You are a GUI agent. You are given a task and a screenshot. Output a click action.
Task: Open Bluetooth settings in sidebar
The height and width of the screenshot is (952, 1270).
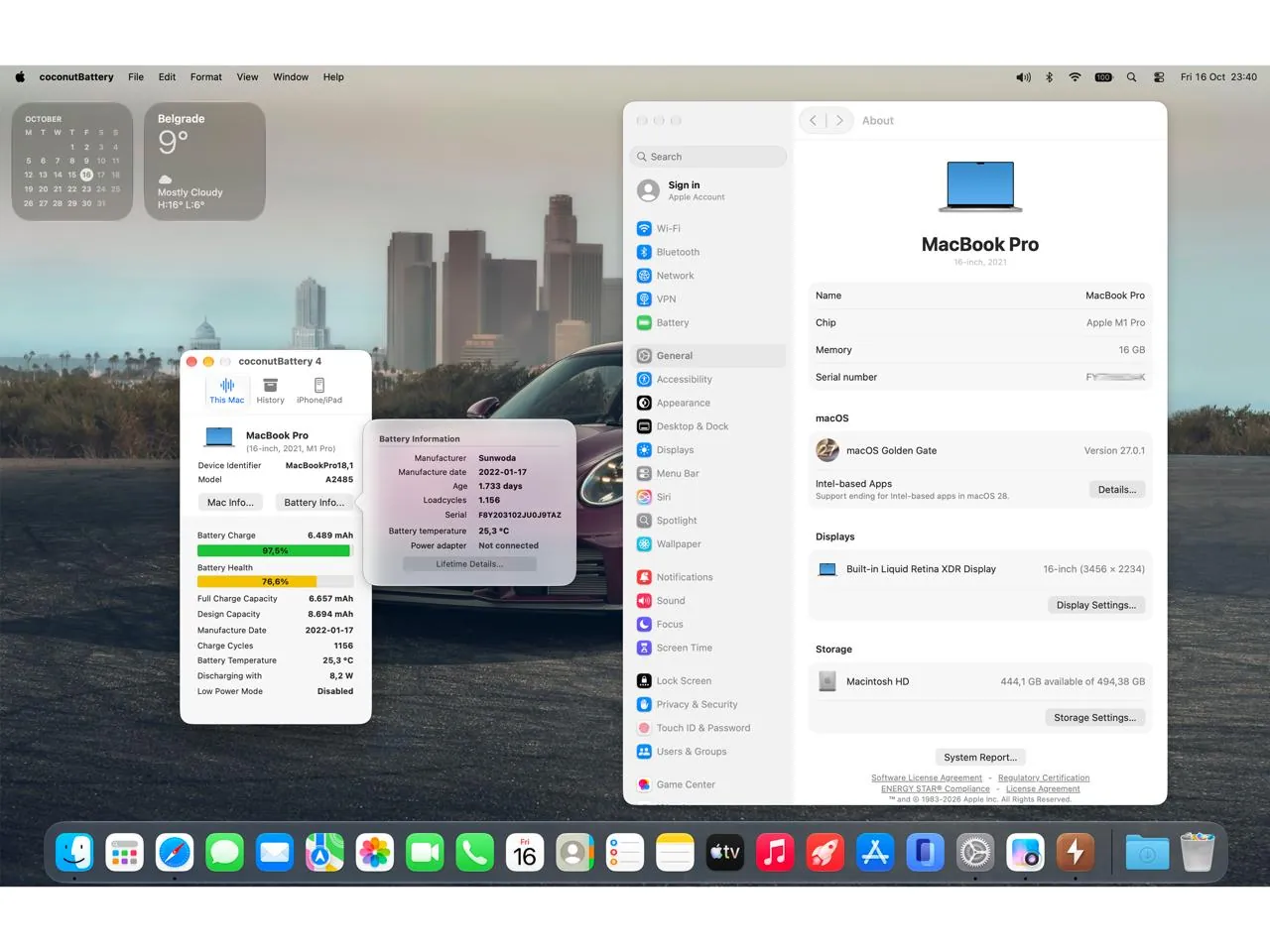709,252
